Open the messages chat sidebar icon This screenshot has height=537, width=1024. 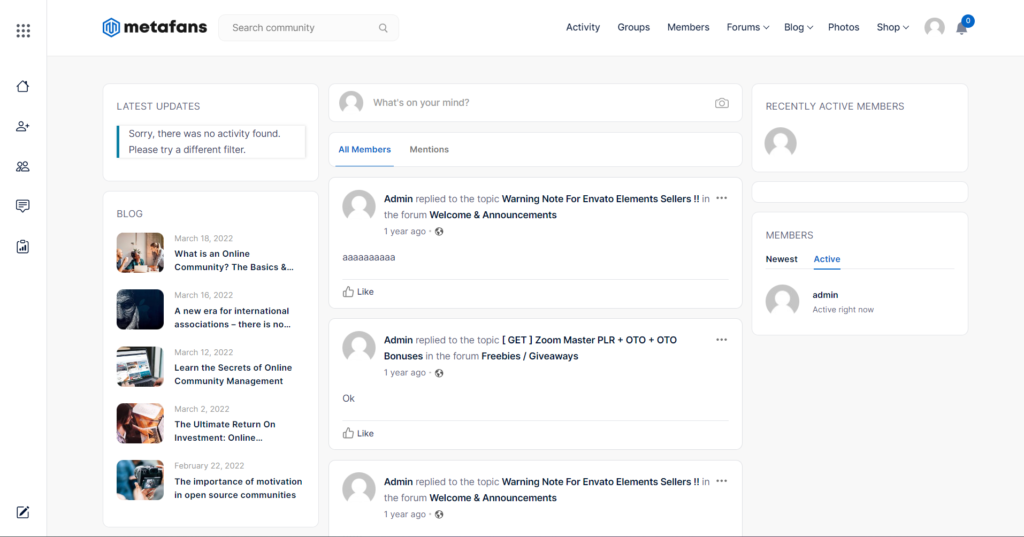23,206
